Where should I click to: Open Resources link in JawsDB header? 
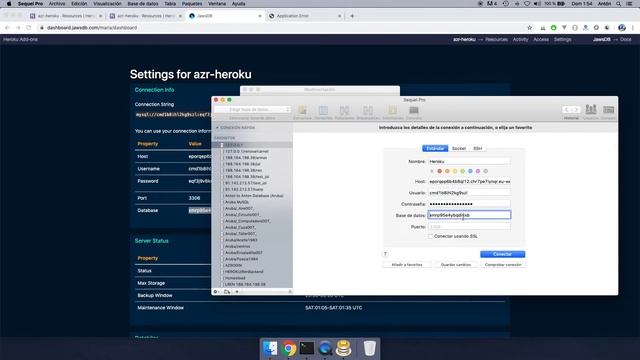point(496,40)
